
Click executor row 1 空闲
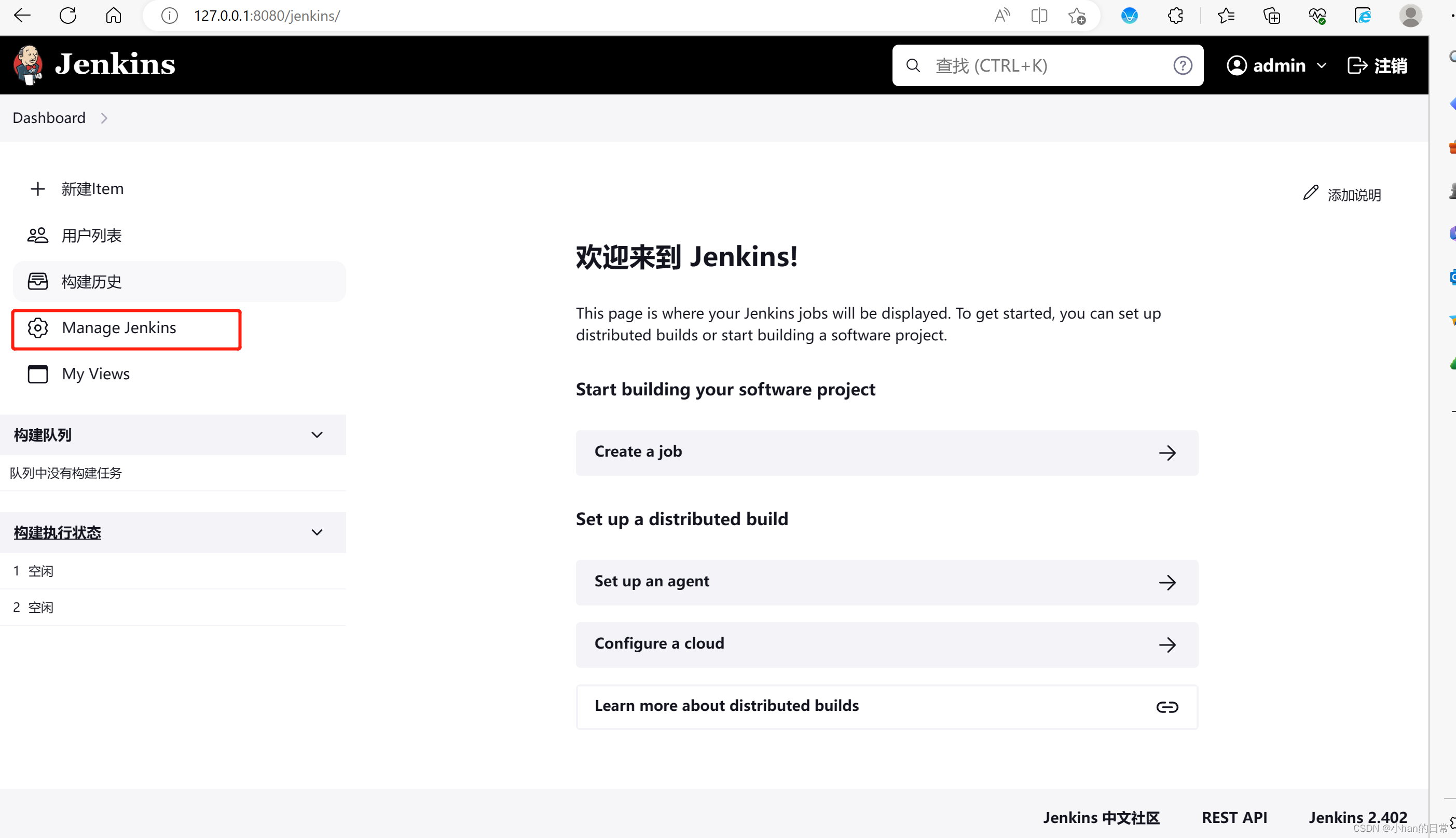coord(173,571)
